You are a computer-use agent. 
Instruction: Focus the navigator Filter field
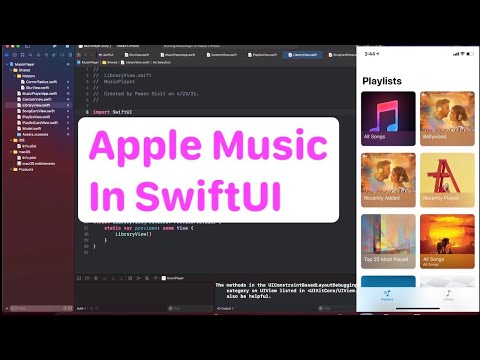tap(41, 309)
